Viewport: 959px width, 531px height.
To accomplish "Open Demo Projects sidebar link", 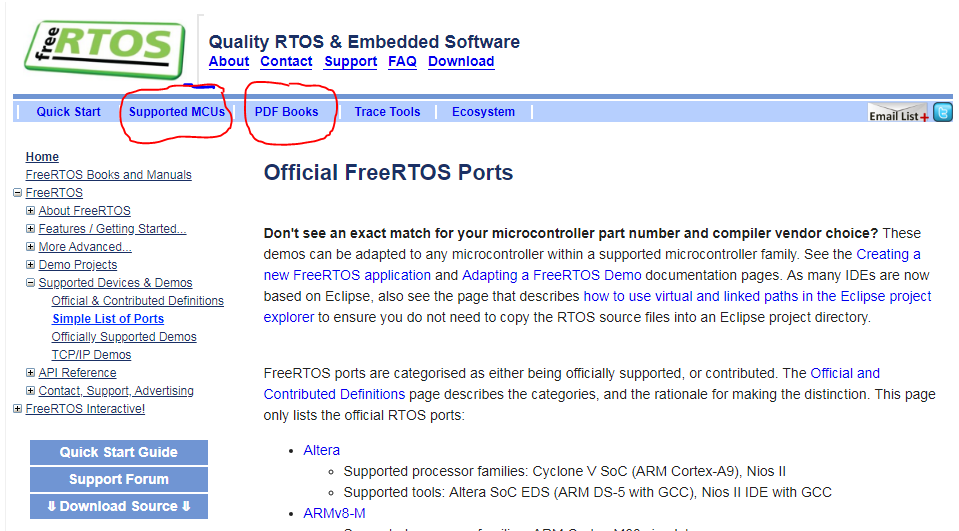I will point(78,265).
